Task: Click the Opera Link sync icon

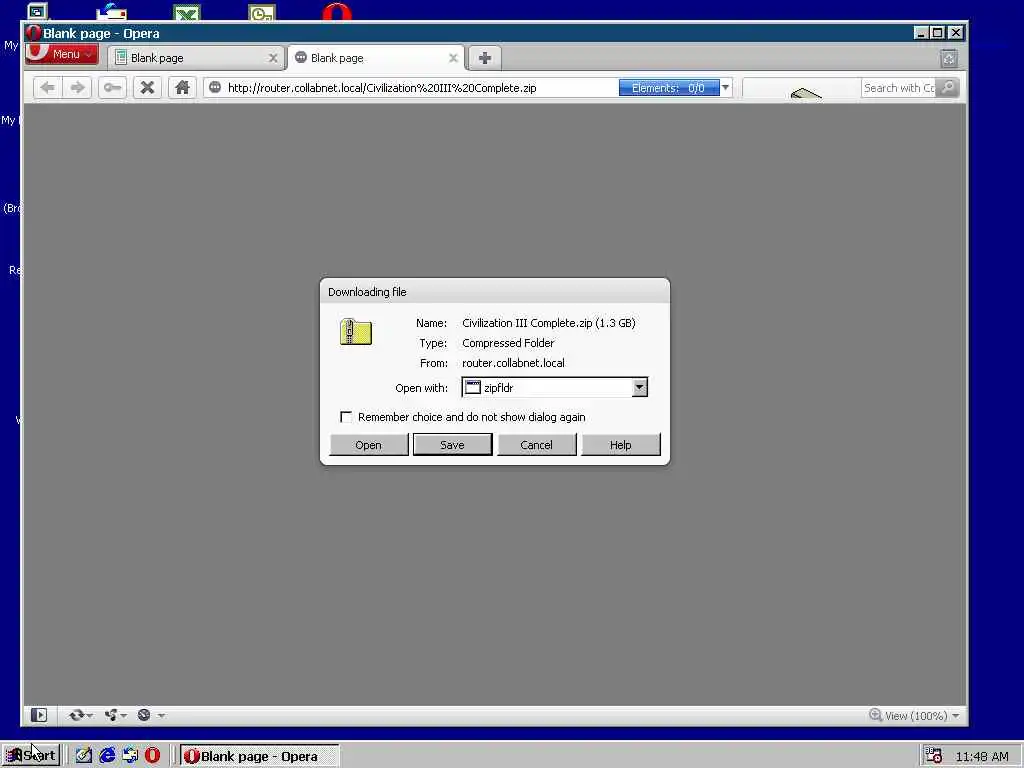Action: pyautogui.click(x=76, y=715)
